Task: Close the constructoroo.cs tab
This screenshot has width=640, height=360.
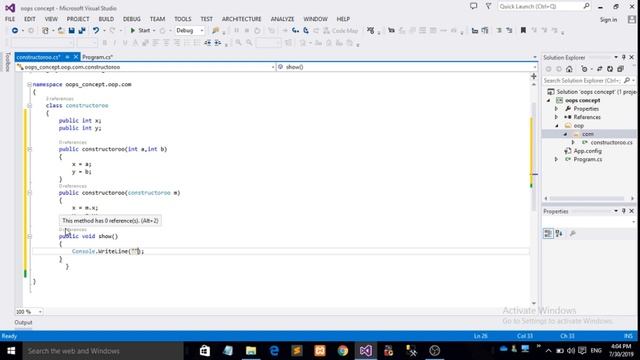Action: click(76, 57)
